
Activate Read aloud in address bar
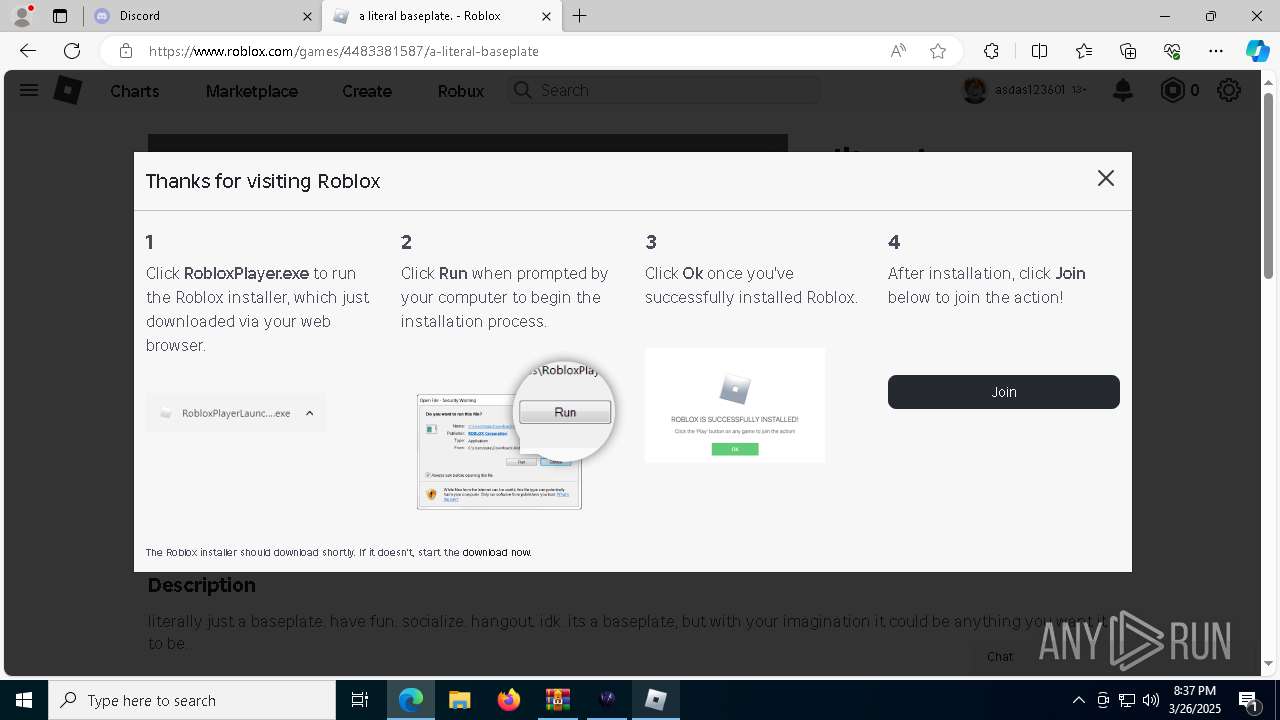point(898,51)
